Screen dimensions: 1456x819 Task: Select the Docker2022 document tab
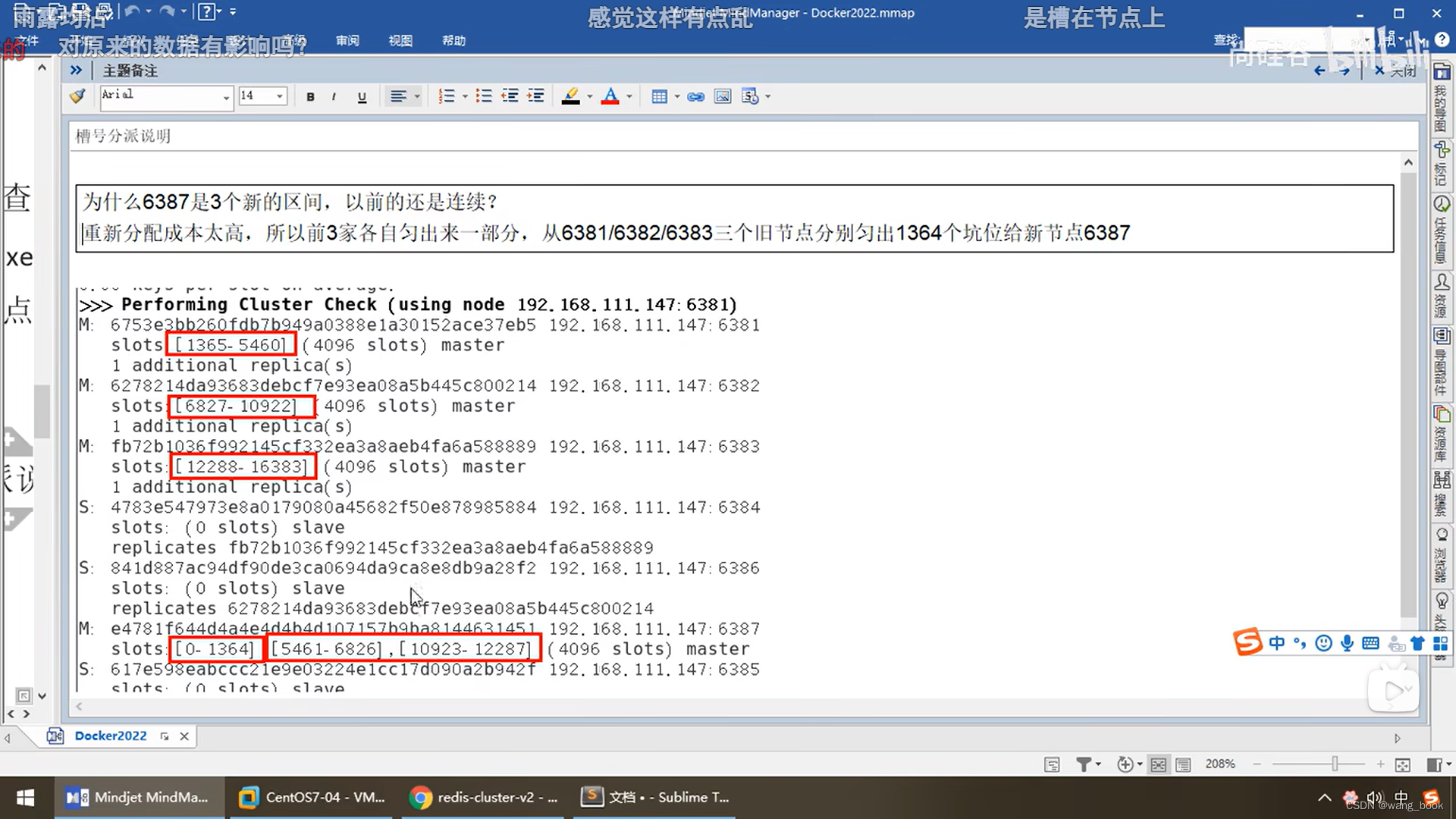(x=110, y=736)
